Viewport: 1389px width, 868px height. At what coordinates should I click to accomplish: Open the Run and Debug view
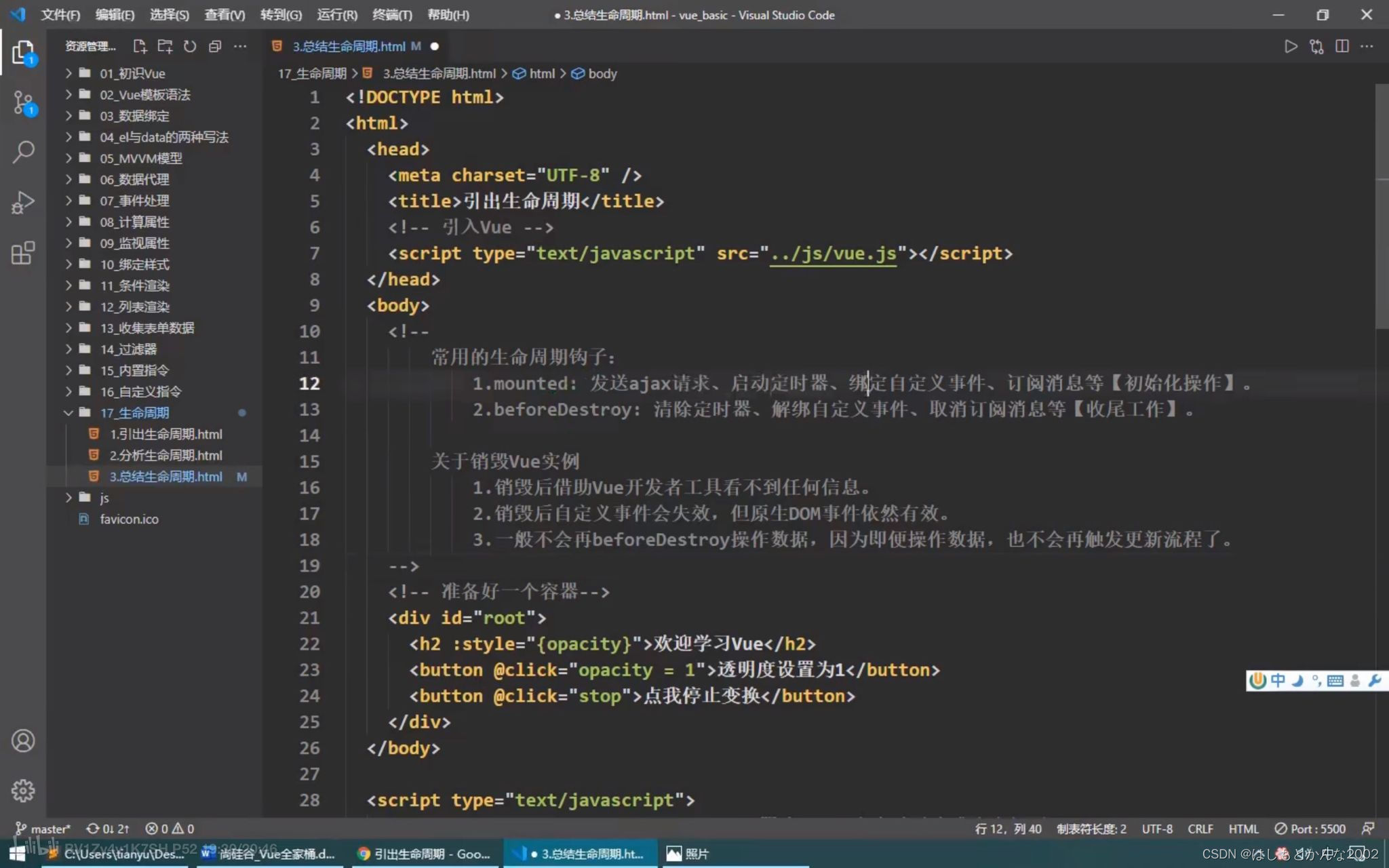point(23,202)
